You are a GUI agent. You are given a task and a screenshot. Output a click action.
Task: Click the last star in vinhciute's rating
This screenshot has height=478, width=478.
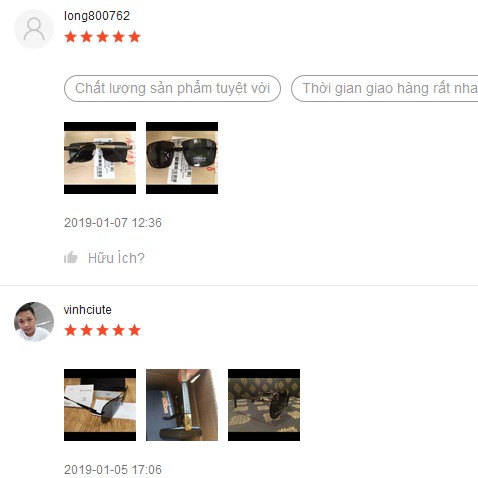135,330
